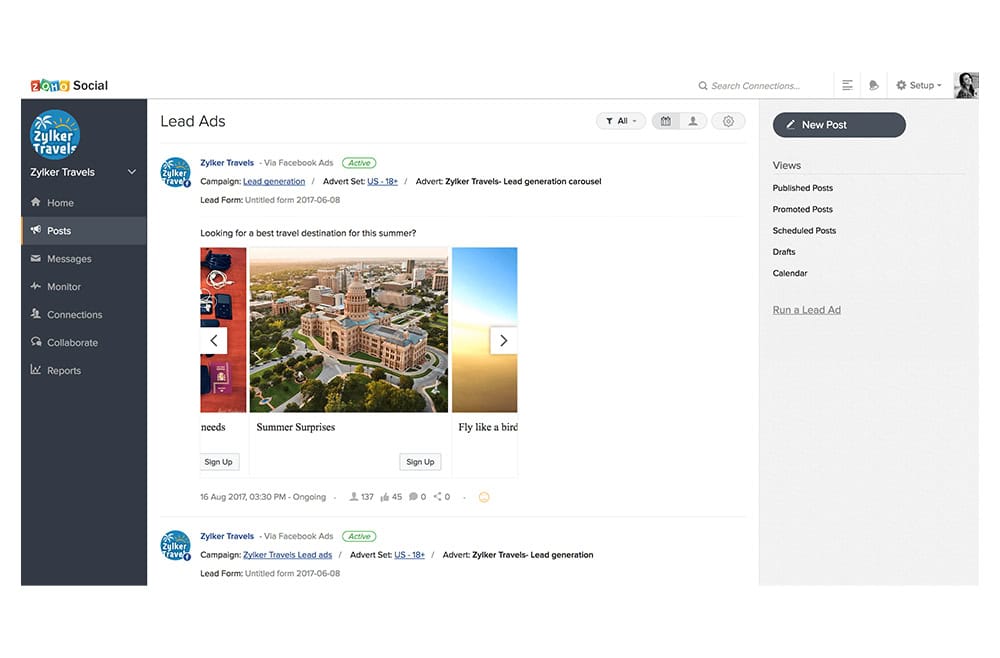Viewport: 1000px width, 658px height.
Task: Go to previous carousel slide
Action: [x=214, y=340]
